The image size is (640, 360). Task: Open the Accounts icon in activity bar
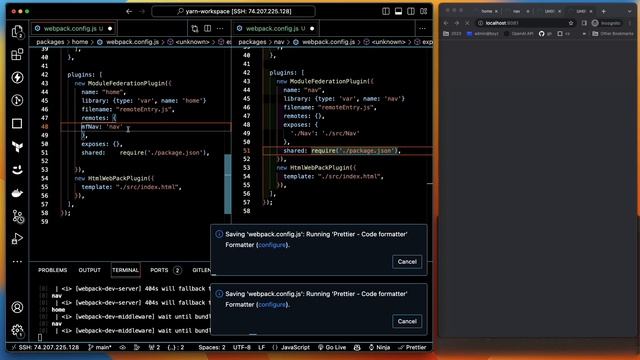(17, 307)
